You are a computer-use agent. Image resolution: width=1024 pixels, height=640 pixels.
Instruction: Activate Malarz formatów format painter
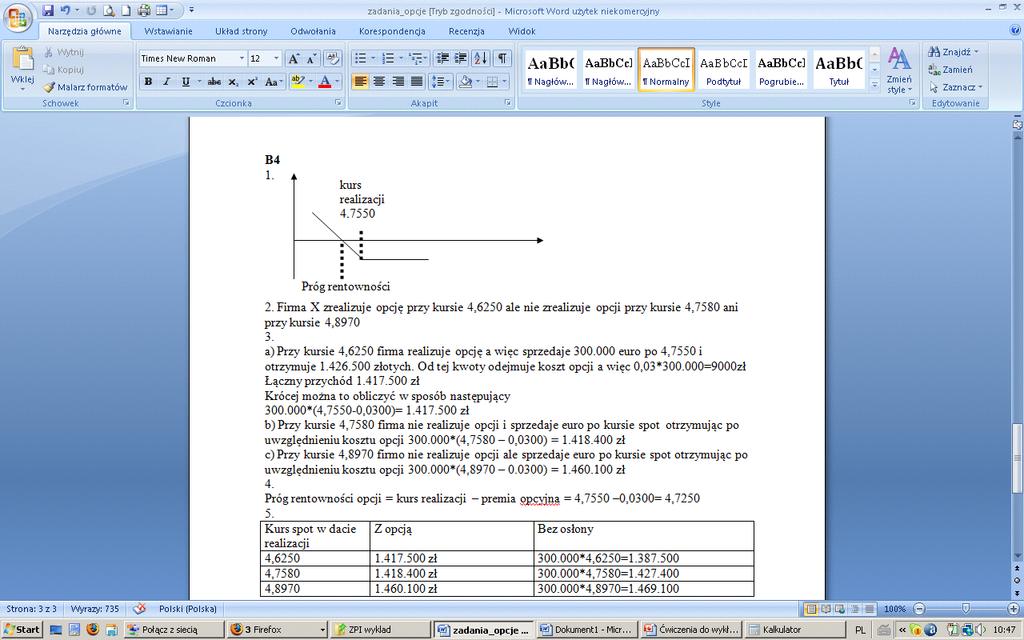(86, 87)
